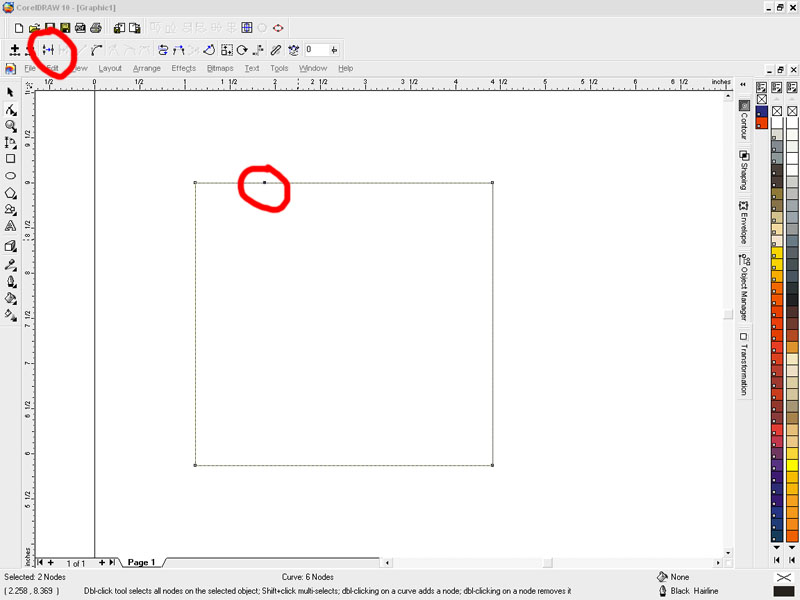Open the Tools menu
Viewport: 800px width, 600px height.
point(279,68)
